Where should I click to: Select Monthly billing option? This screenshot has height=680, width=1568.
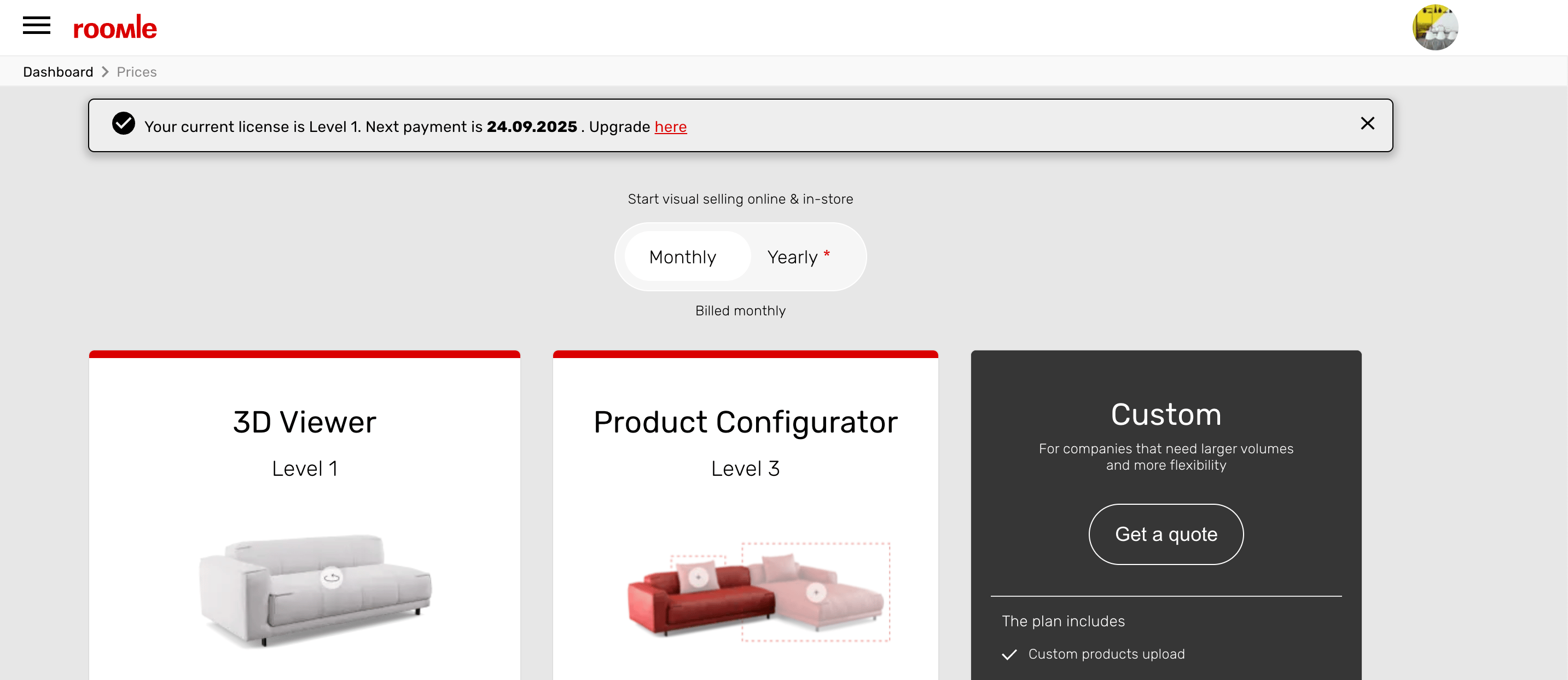(682, 257)
